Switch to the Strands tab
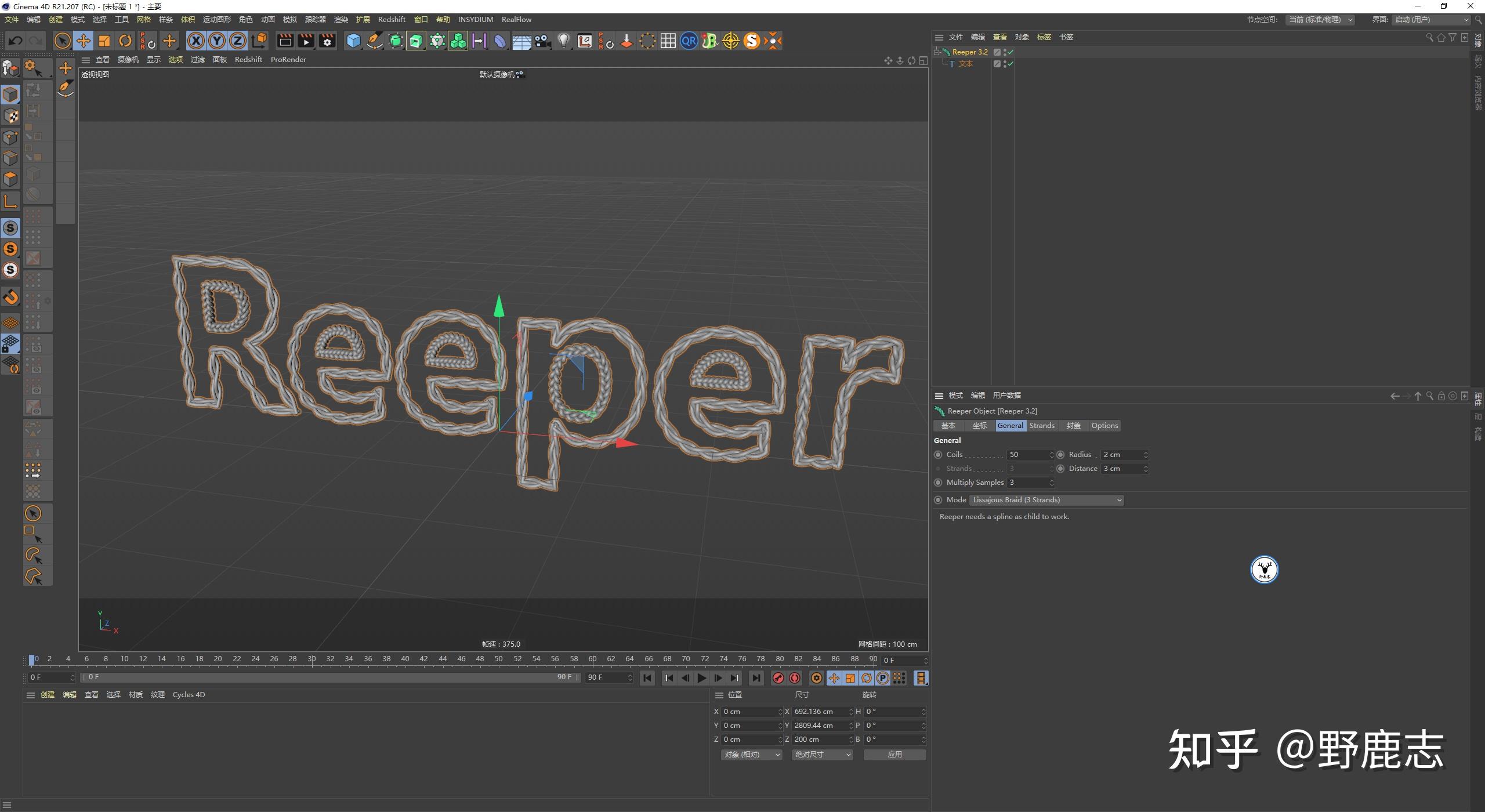The image size is (1485, 812). coord(1042,426)
